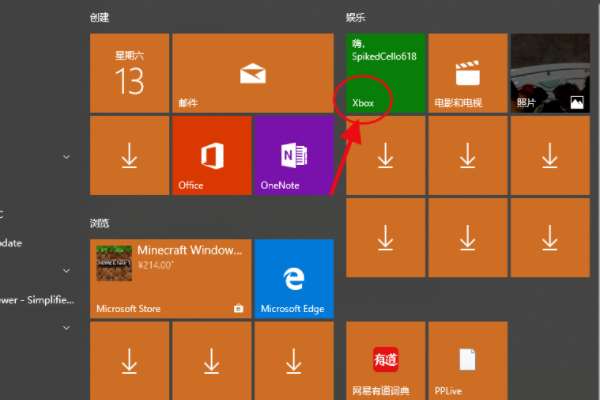Open the 'wer - Simplifie...' app entry

coord(37,300)
